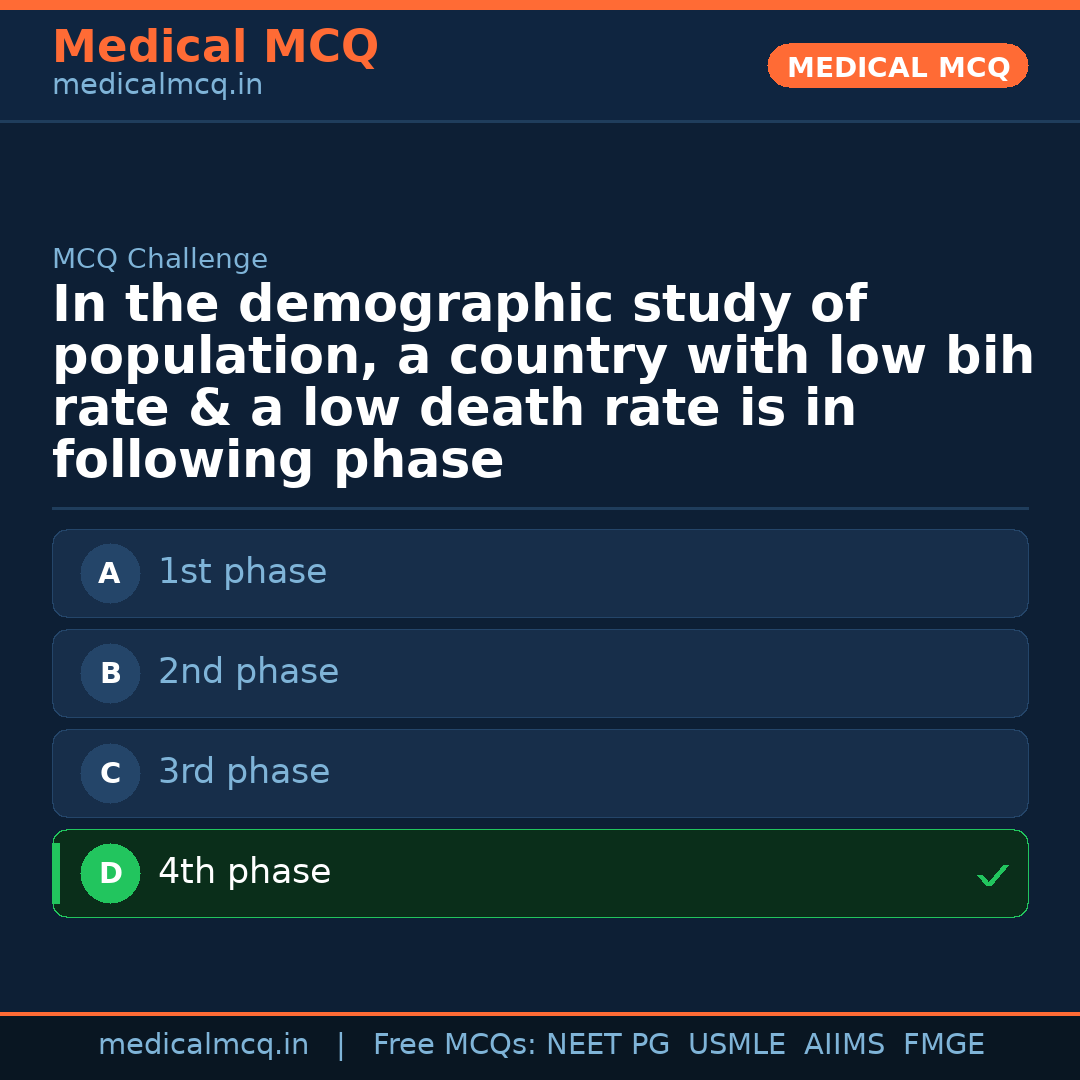Image resolution: width=1080 pixels, height=1080 pixels.
Task: Click the orange MEDICAL MCQ pill badge
Action: tap(897, 66)
